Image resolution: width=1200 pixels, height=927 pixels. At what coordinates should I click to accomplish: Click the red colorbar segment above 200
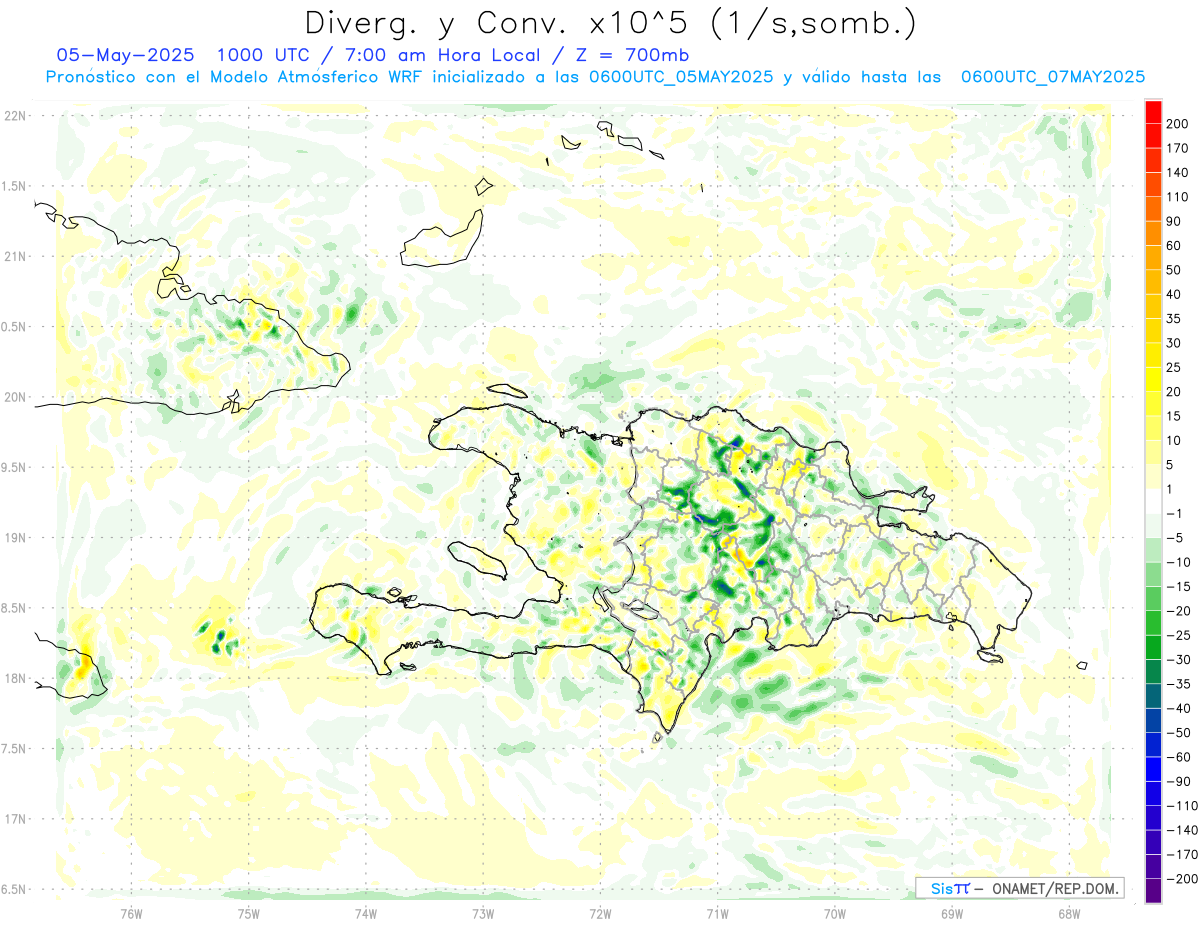(1153, 112)
